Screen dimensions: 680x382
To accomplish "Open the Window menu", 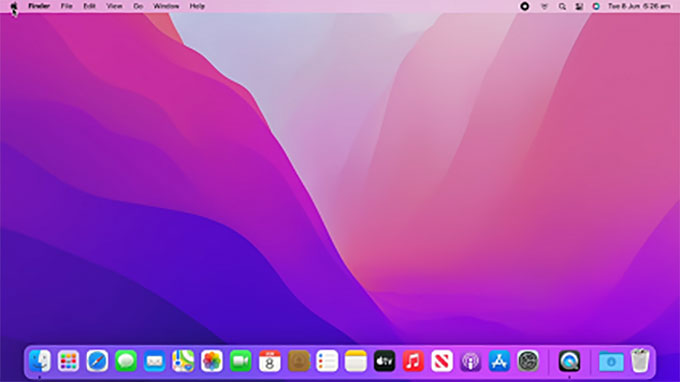I will click(166, 6).
